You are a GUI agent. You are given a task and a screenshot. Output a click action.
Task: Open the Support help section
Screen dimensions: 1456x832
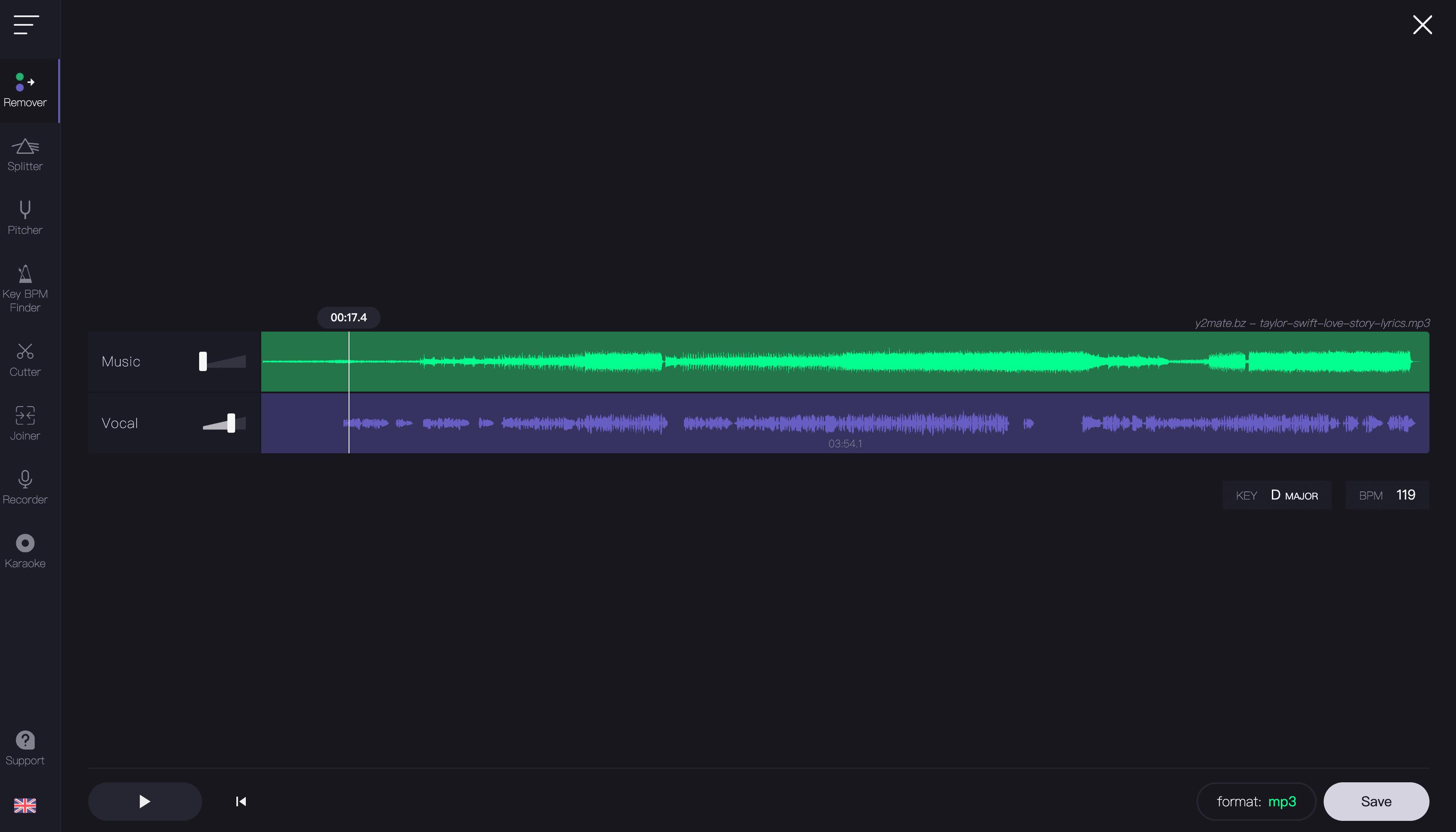[x=26, y=748]
